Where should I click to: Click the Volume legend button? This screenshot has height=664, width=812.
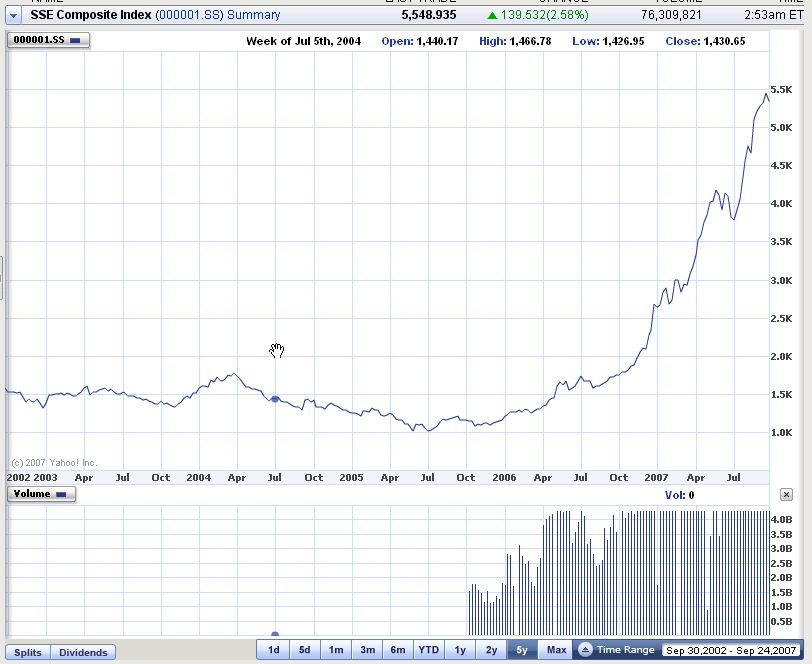click(41, 494)
